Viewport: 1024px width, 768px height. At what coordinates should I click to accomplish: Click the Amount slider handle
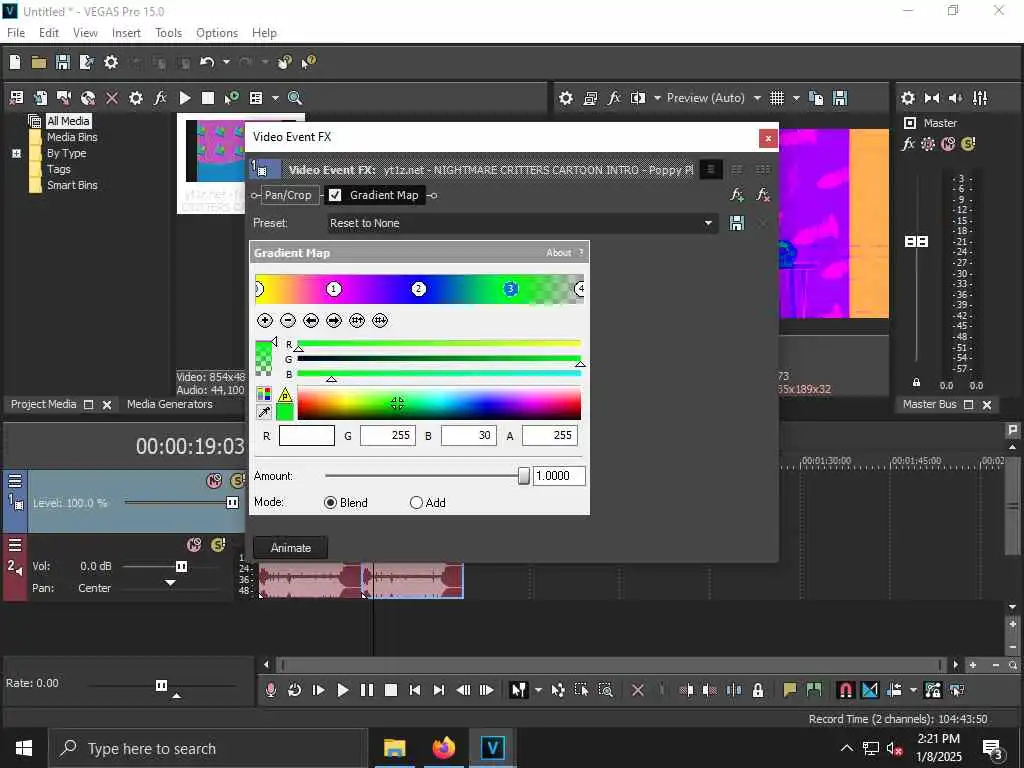click(523, 476)
